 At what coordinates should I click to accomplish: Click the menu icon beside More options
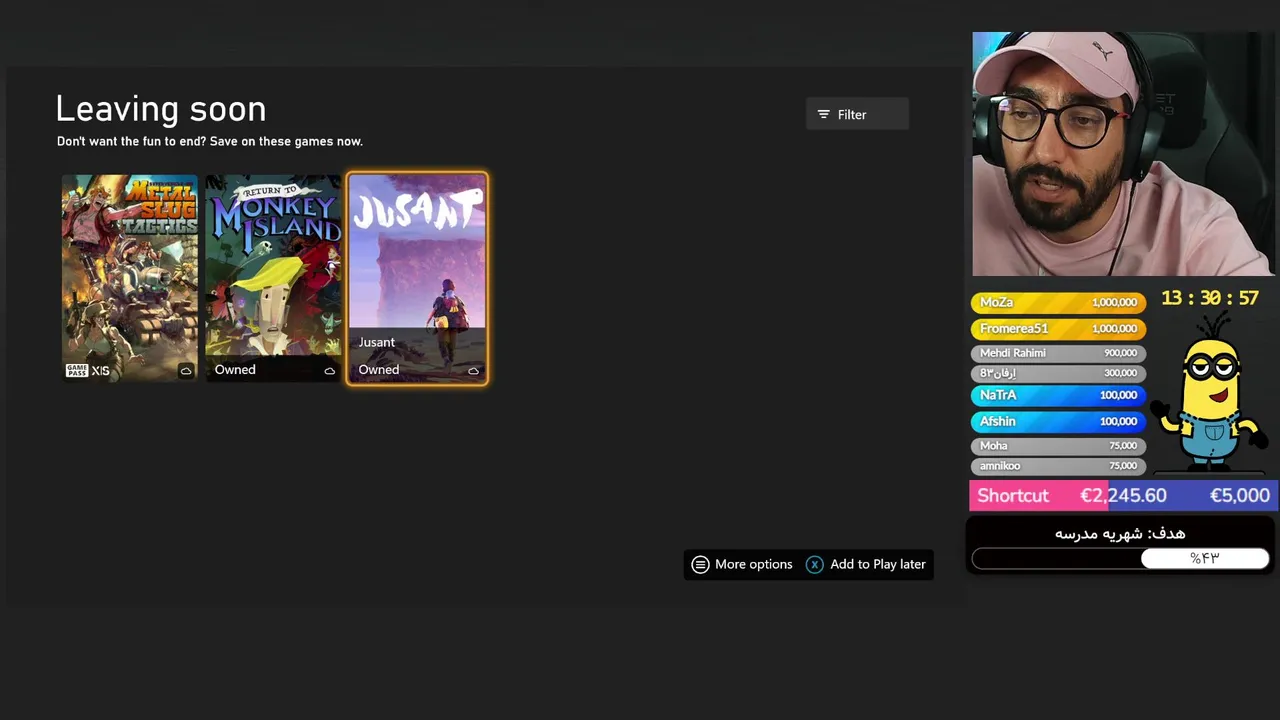pos(701,564)
